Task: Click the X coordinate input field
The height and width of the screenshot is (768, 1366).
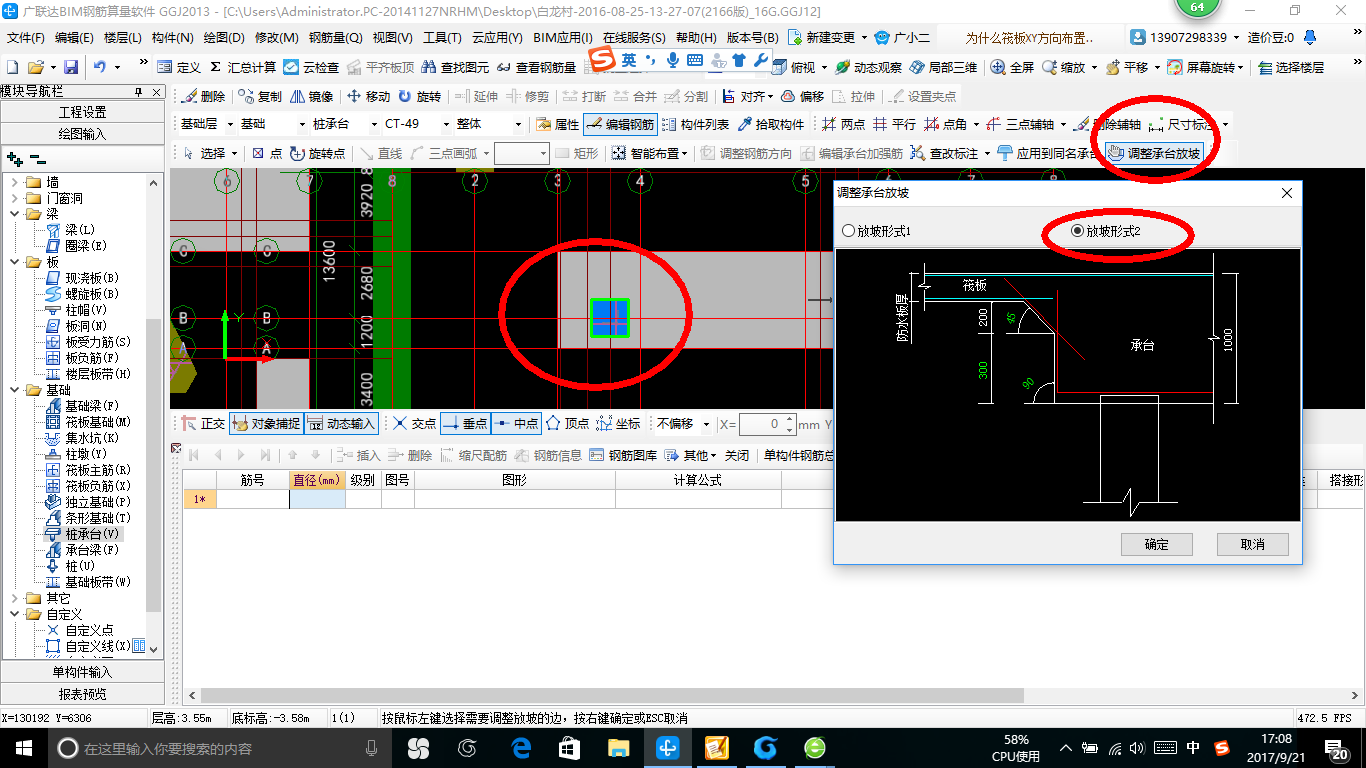Action: [766, 424]
